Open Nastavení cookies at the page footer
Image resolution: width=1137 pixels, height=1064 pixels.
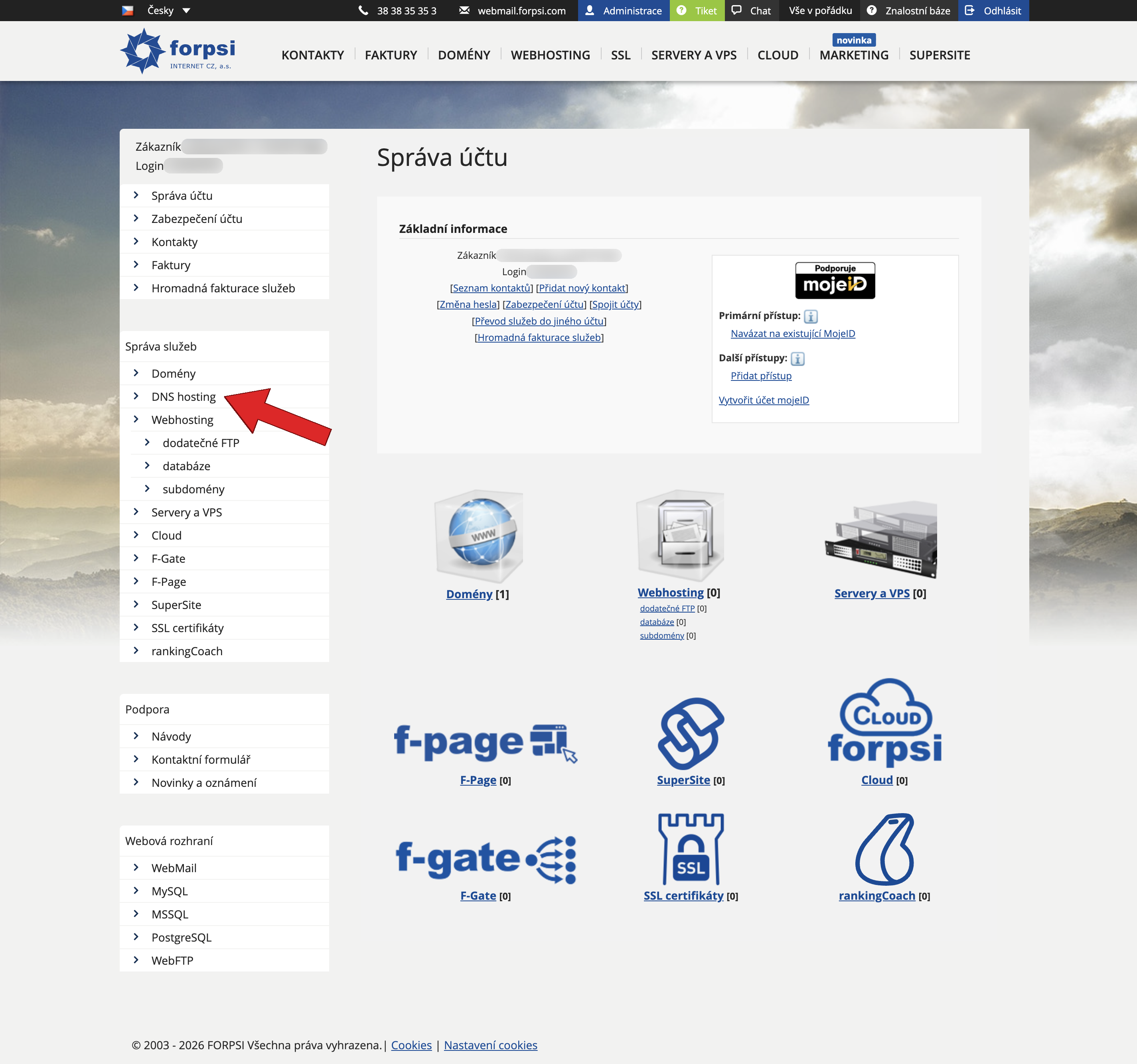pos(491,1044)
